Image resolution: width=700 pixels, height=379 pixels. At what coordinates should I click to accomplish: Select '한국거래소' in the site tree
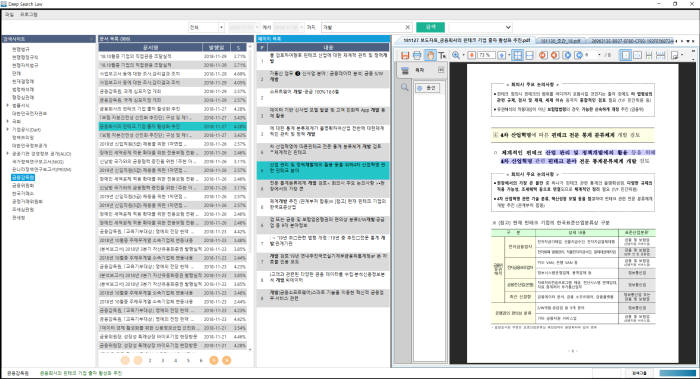click(23, 193)
